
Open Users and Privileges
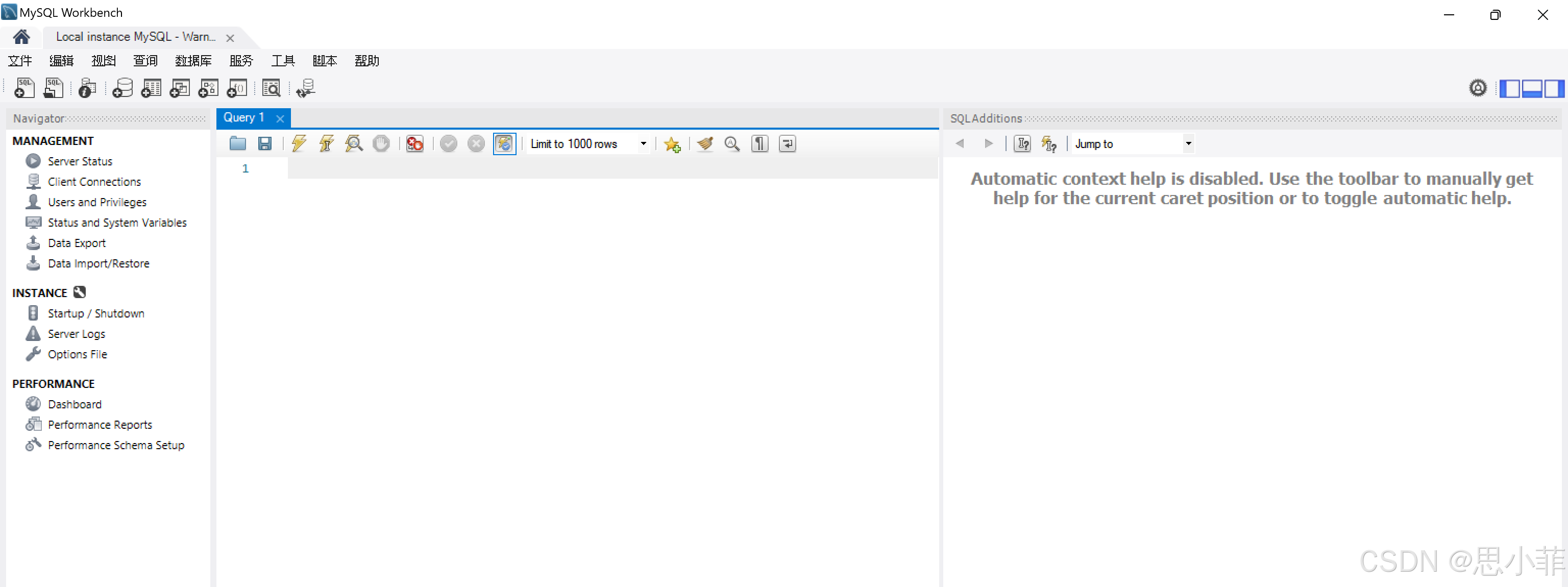(x=97, y=202)
